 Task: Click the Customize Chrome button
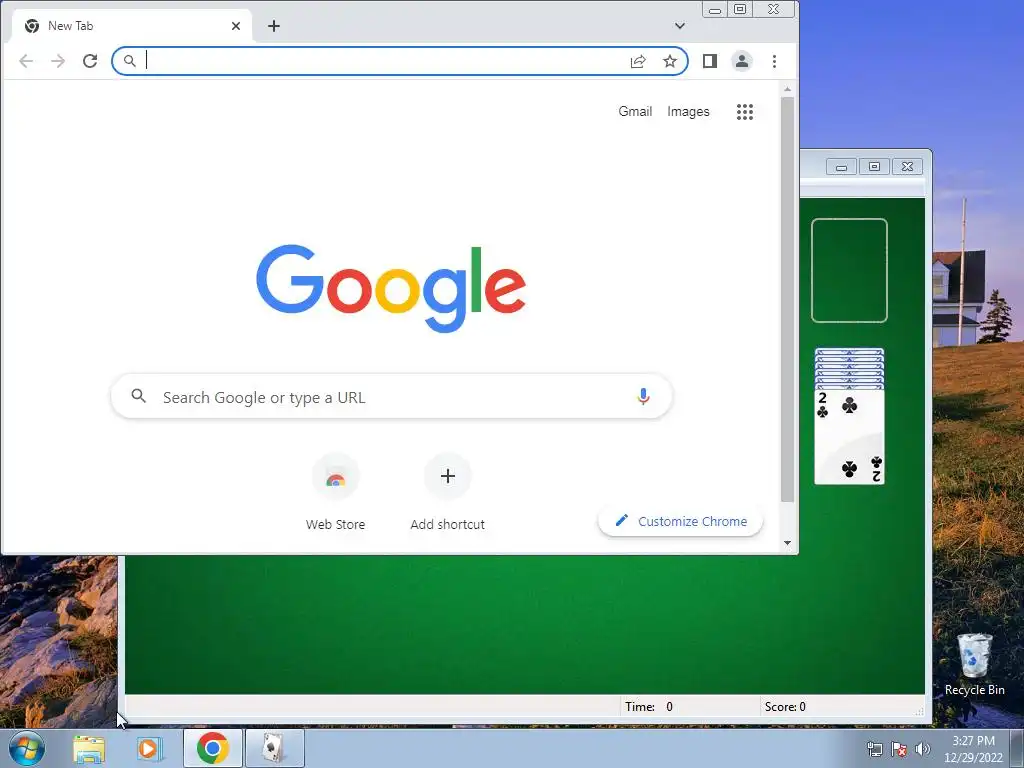[x=680, y=521]
